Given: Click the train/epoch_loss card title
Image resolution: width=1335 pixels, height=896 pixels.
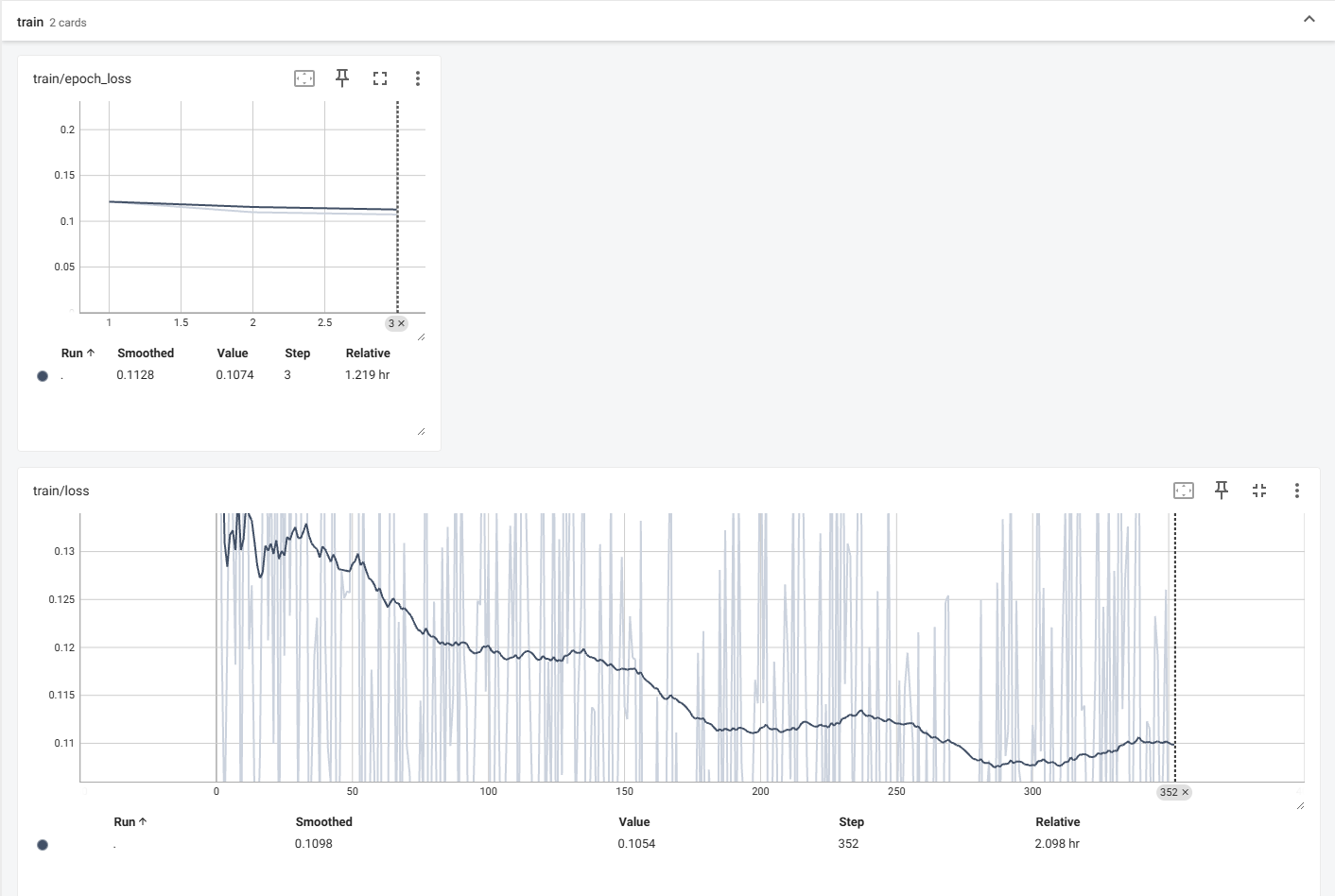Looking at the screenshot, I should (x=82, y=78).
